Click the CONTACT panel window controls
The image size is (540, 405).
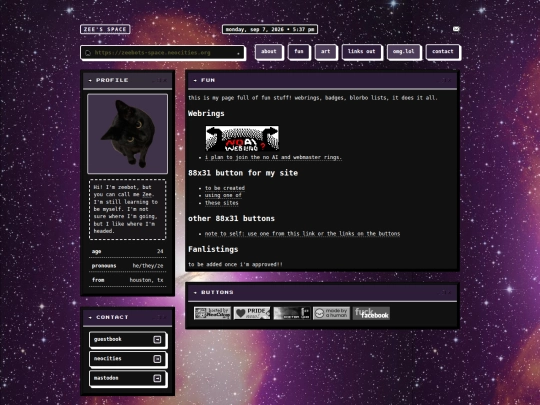159,317
